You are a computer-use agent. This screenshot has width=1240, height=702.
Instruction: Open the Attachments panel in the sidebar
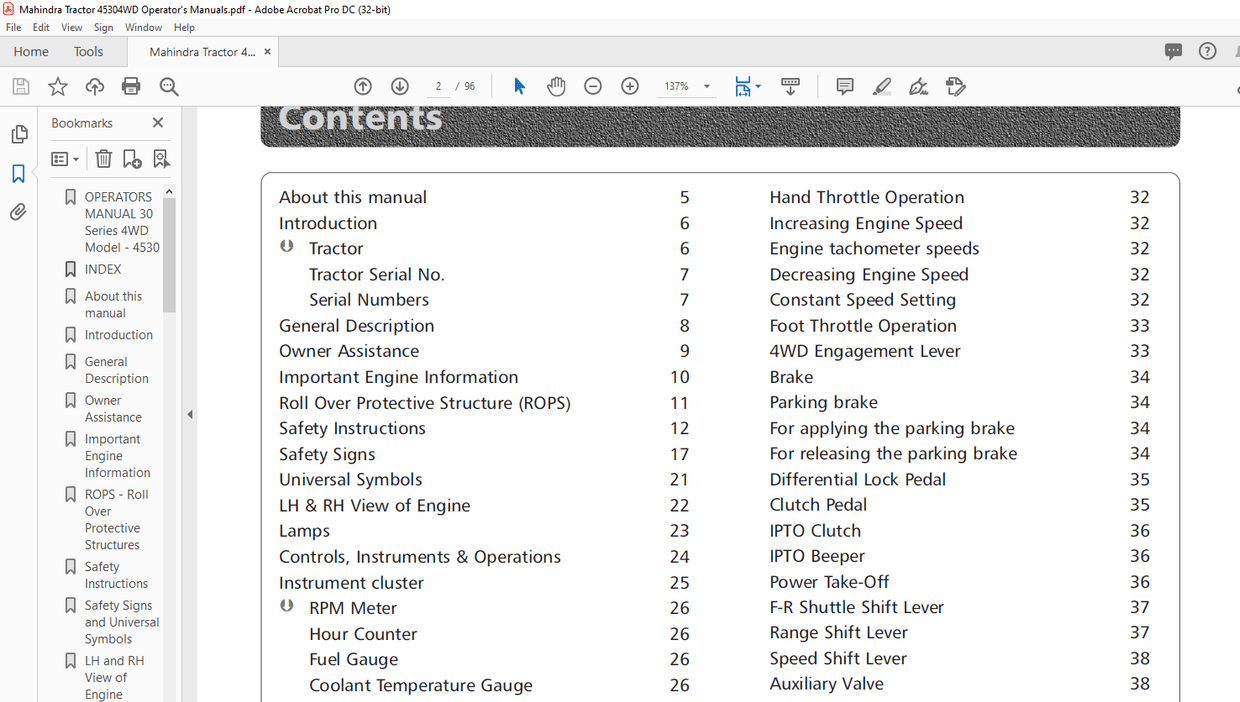click(x=19, y=211)
